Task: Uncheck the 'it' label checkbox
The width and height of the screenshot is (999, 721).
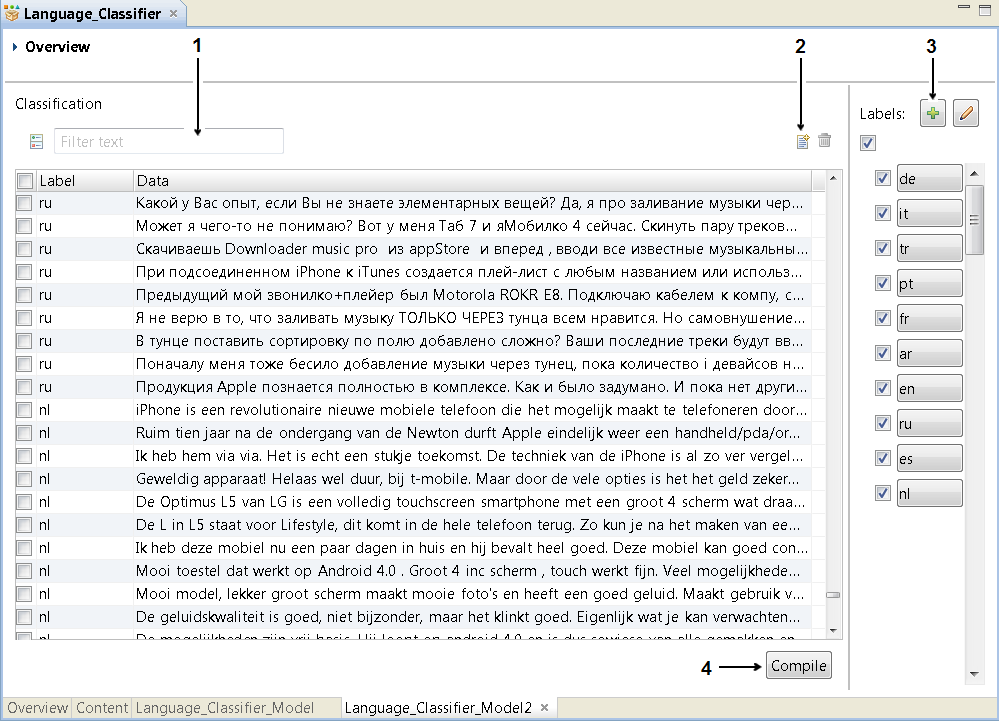Action: point(882,213)
